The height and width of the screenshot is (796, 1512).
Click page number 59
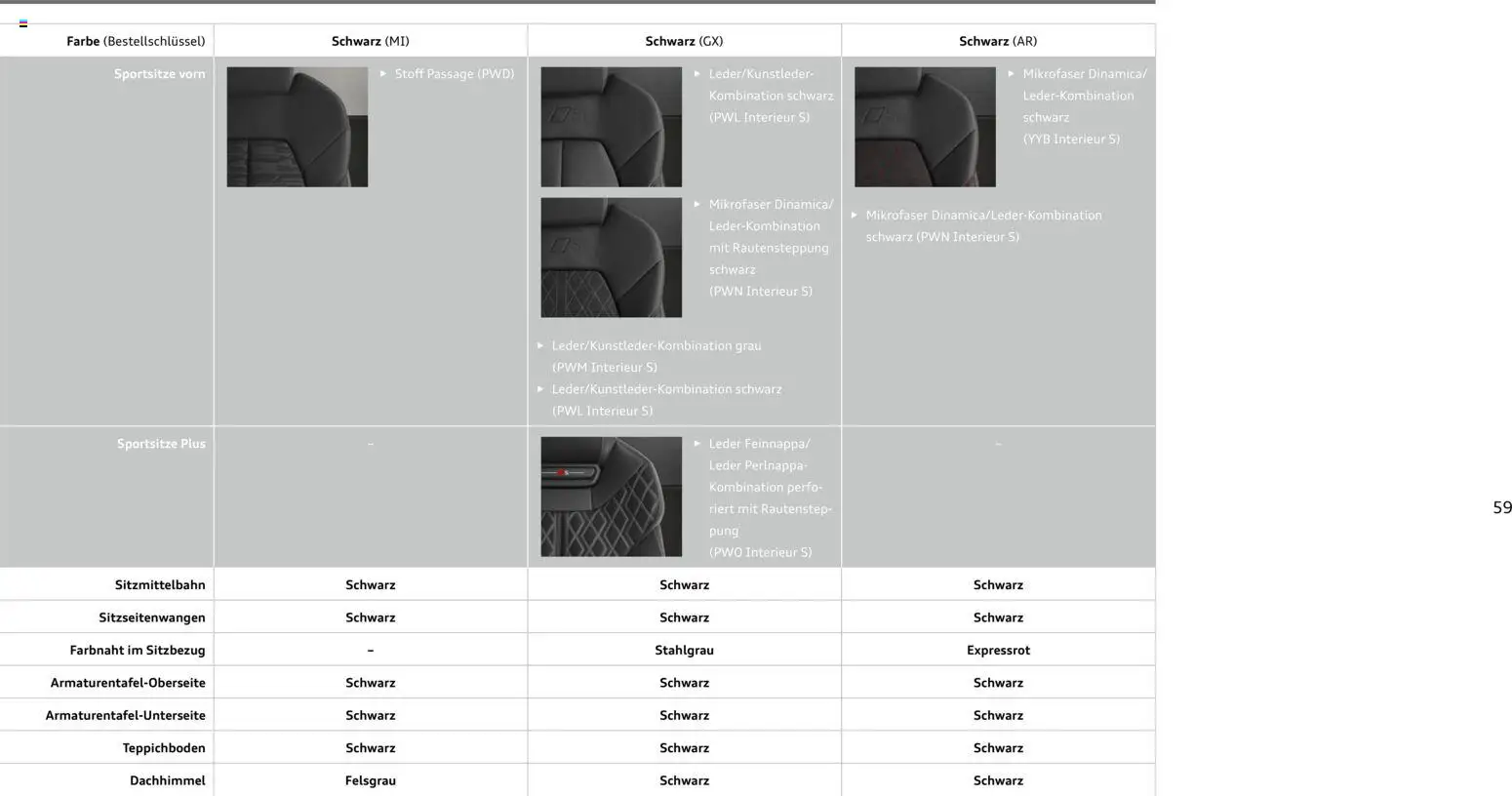point(1501,507)
